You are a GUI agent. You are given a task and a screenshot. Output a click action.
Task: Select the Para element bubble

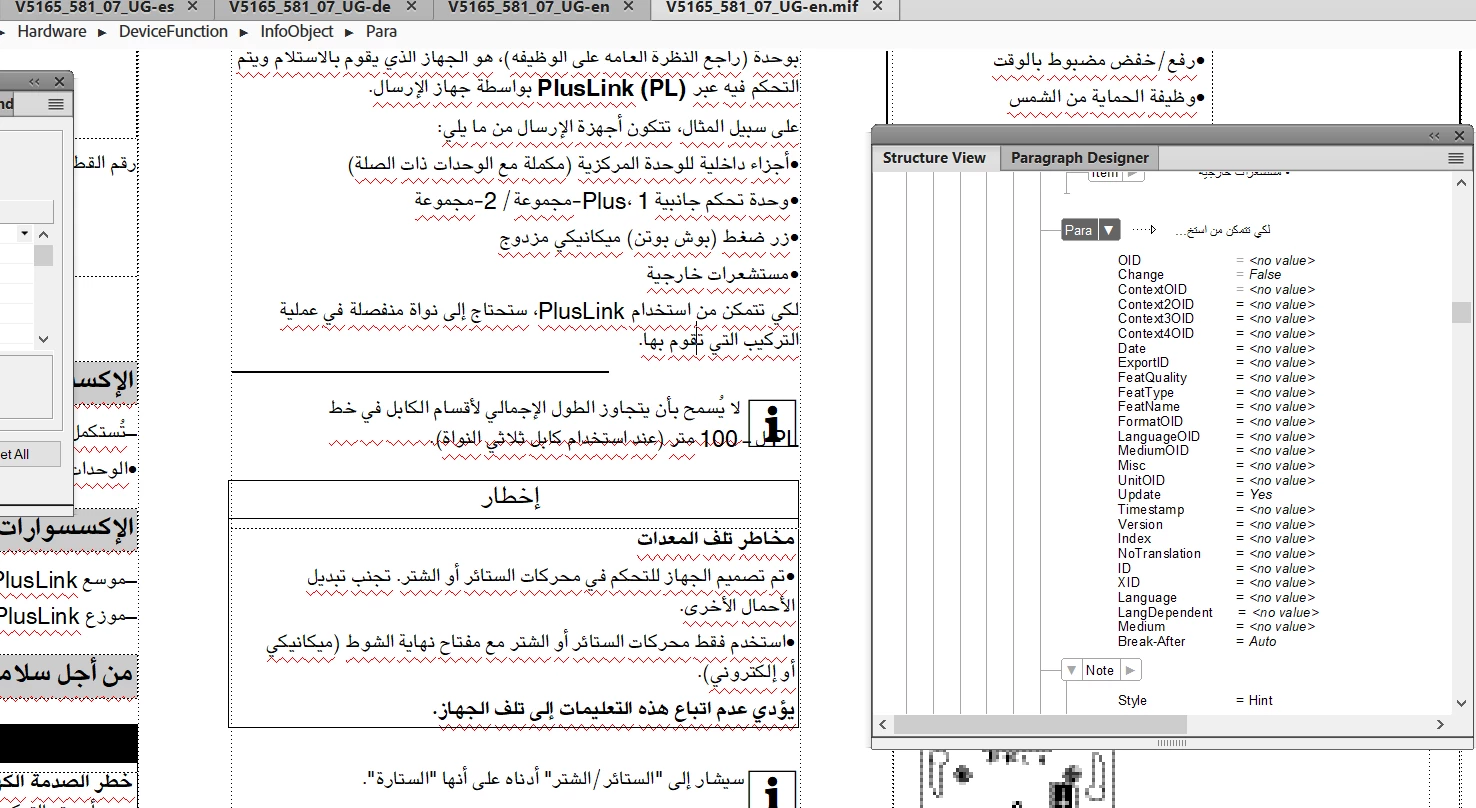click(1079, 230)
